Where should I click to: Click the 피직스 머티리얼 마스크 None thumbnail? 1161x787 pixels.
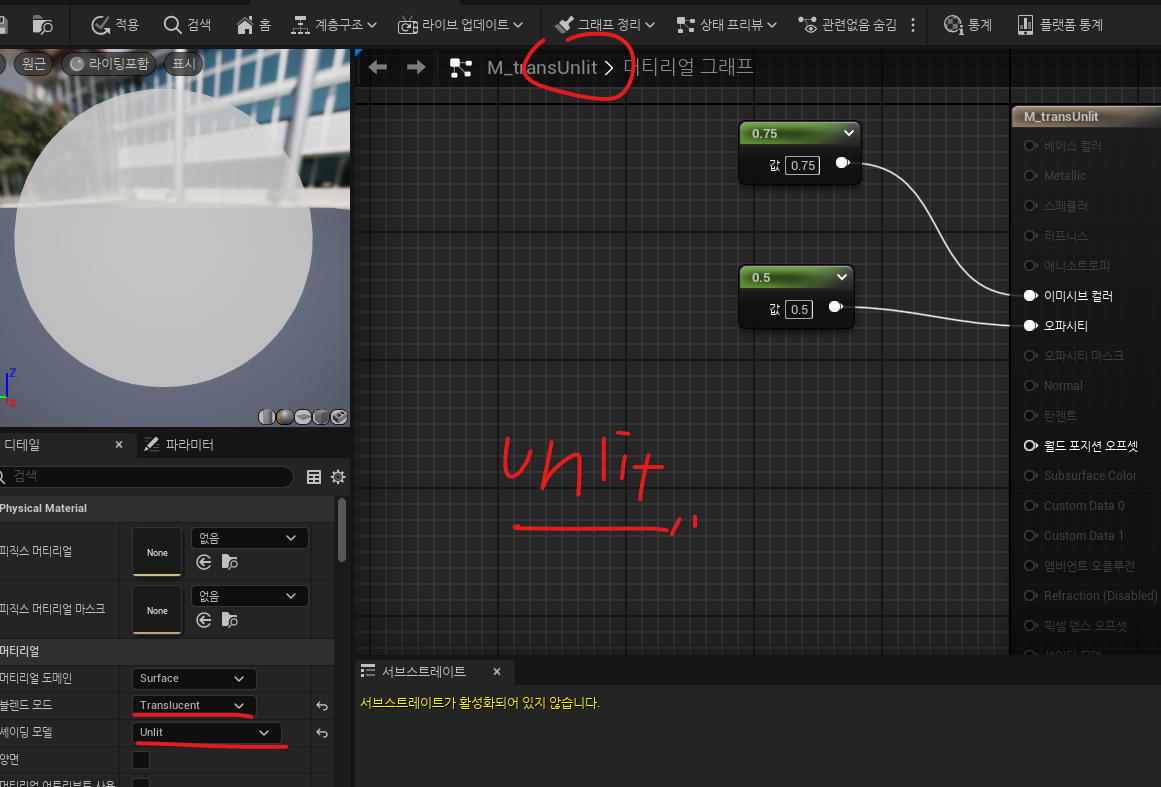click(157, 610)
